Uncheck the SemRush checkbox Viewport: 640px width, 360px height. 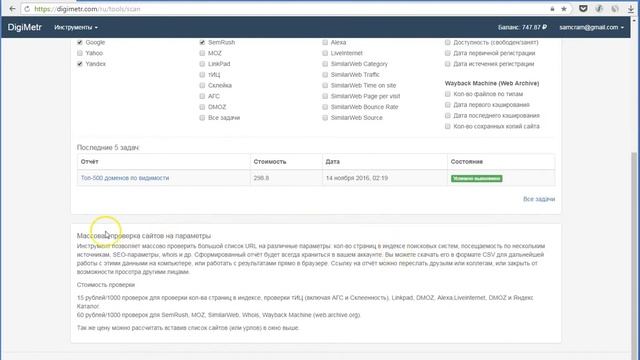202,42
